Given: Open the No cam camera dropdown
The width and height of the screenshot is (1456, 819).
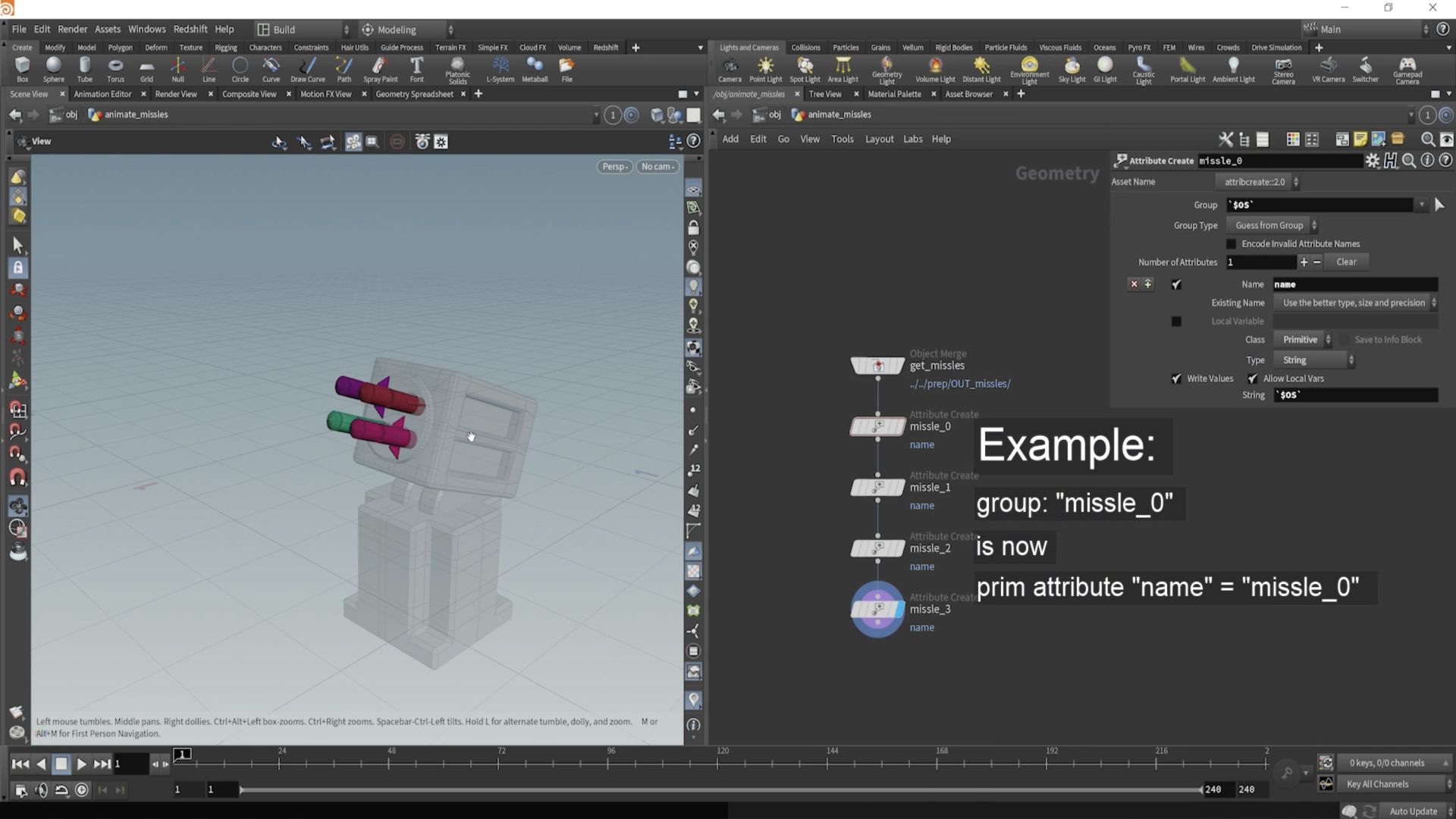Looking at the screenshot, I should click(x=657, y=167).
